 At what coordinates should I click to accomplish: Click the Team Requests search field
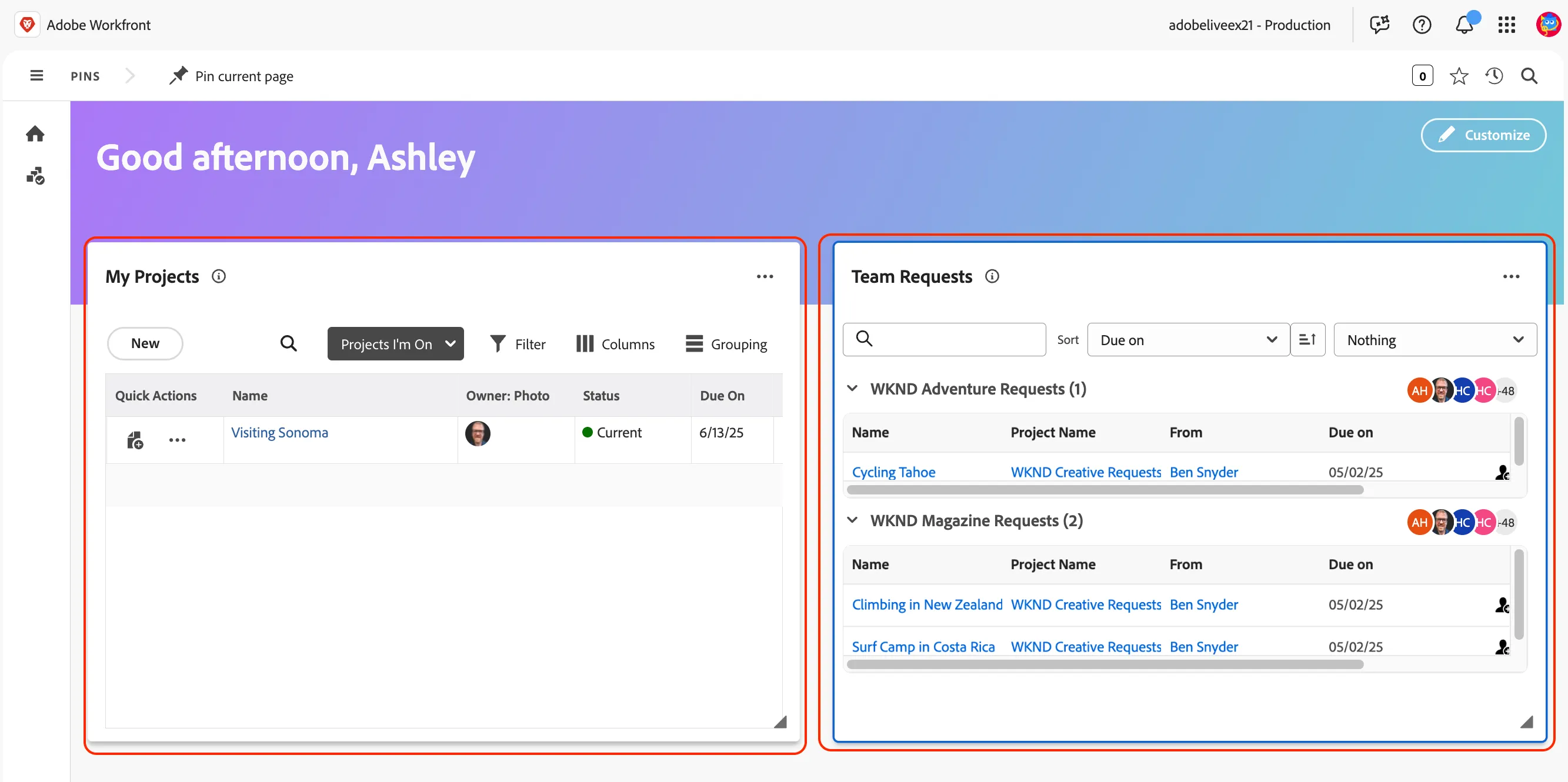[x=944, y=340]
